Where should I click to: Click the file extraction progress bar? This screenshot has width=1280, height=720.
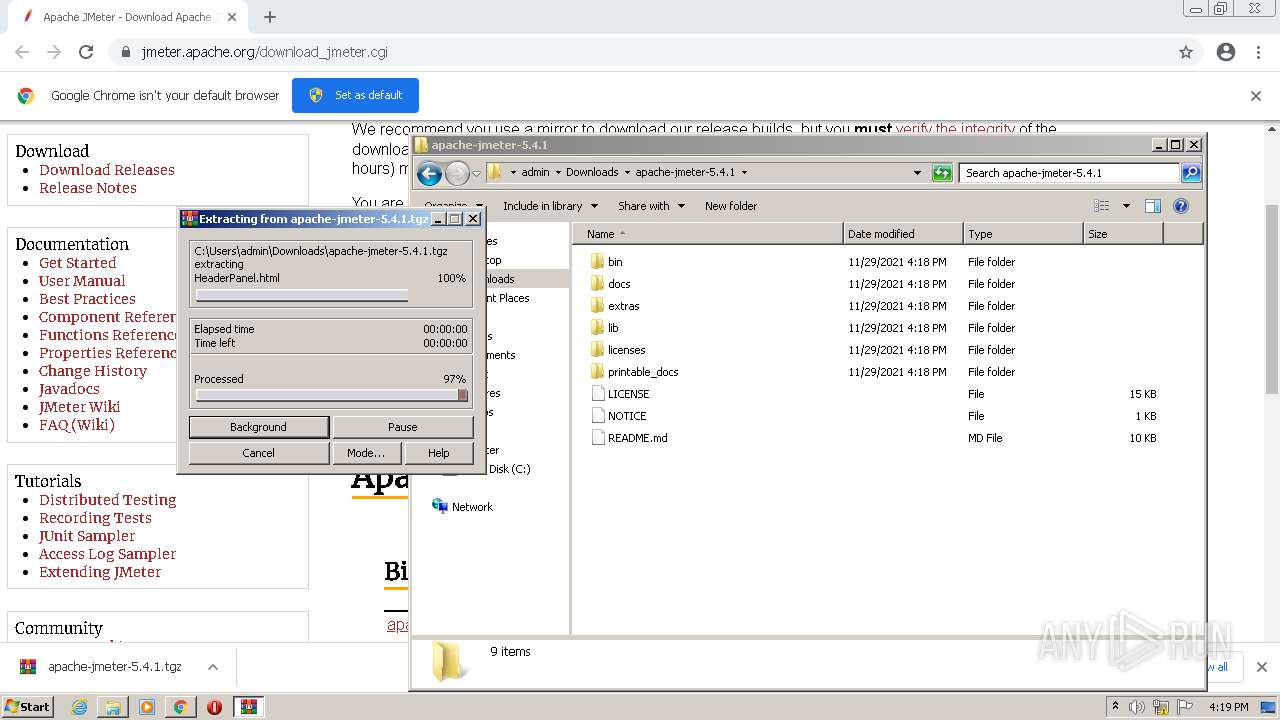tap(301, 295)
